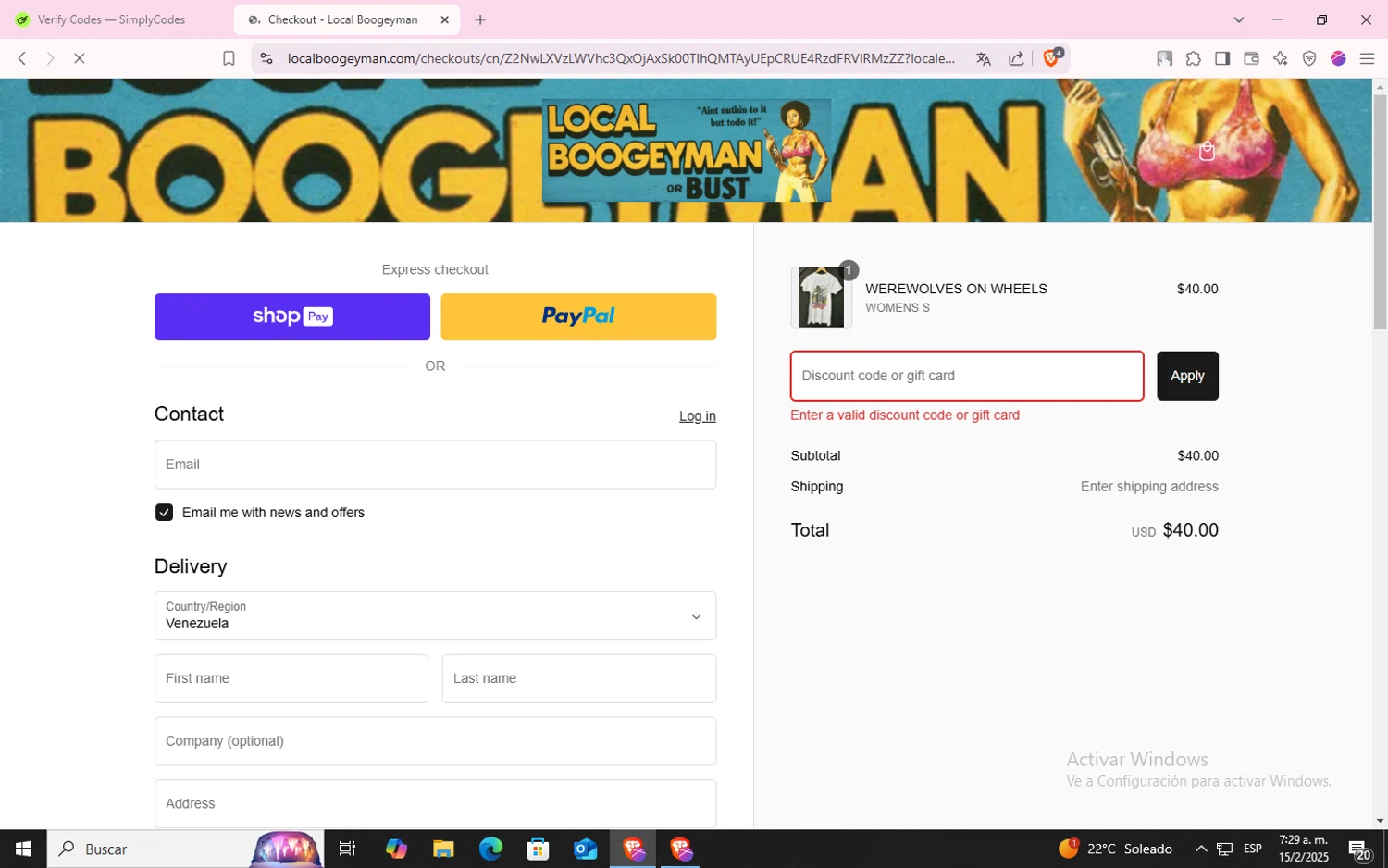Click the Buscar taskbar search box
This screenshot has width=1388, height=868.
click(x=185, y=849)
